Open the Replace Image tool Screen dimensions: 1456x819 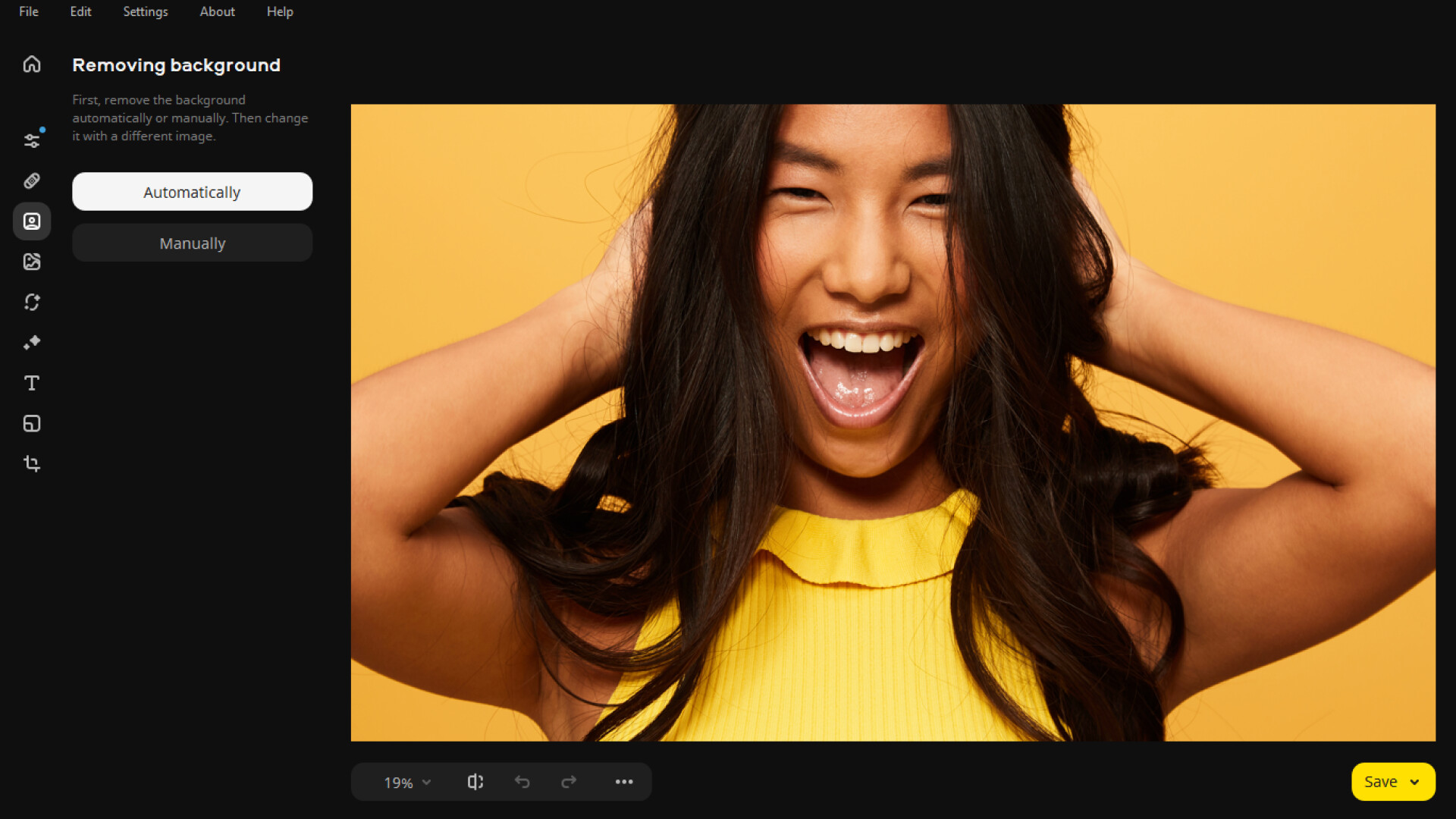[31, 262]
